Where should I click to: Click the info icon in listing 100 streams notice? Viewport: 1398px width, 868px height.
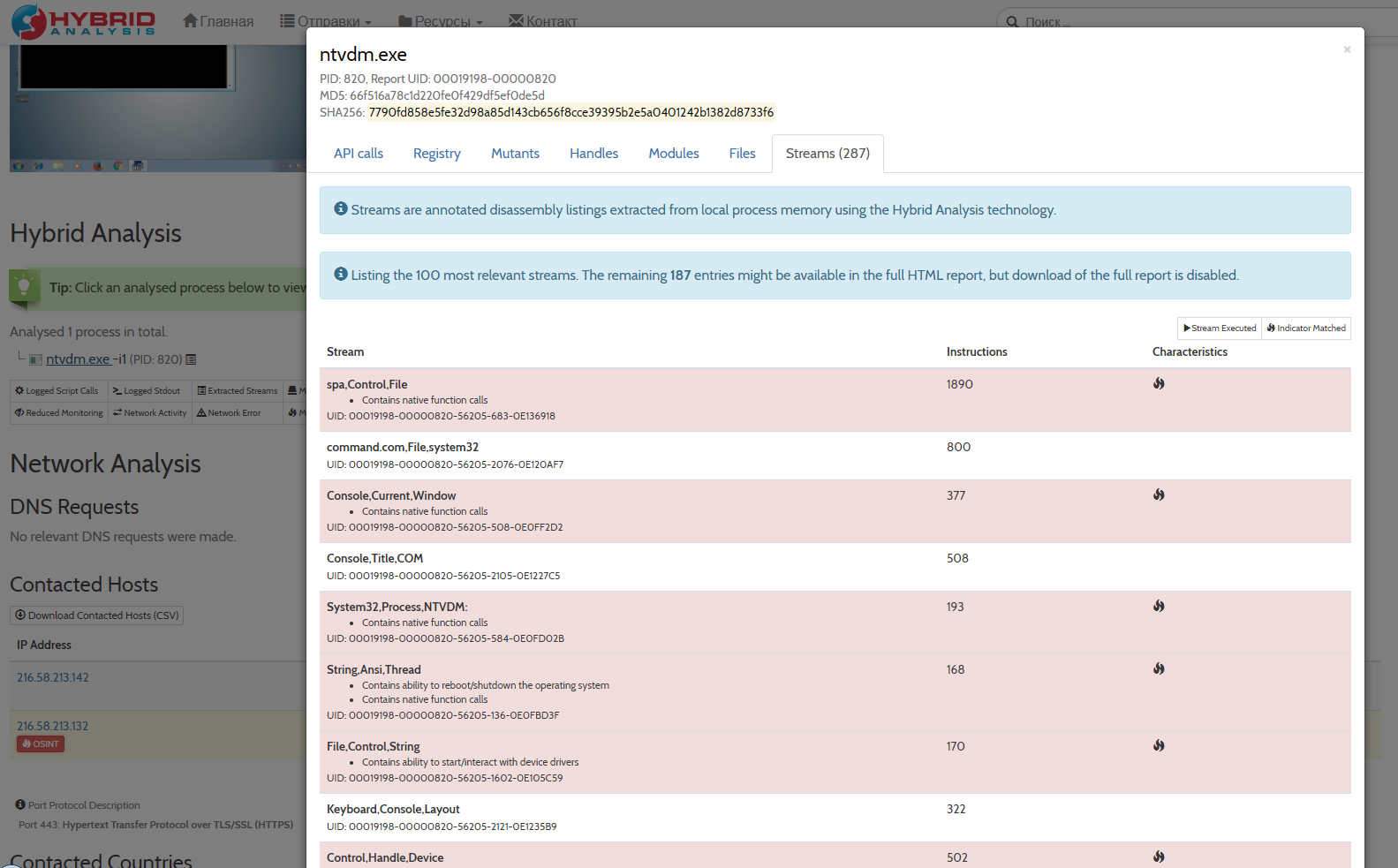[341, 275]
